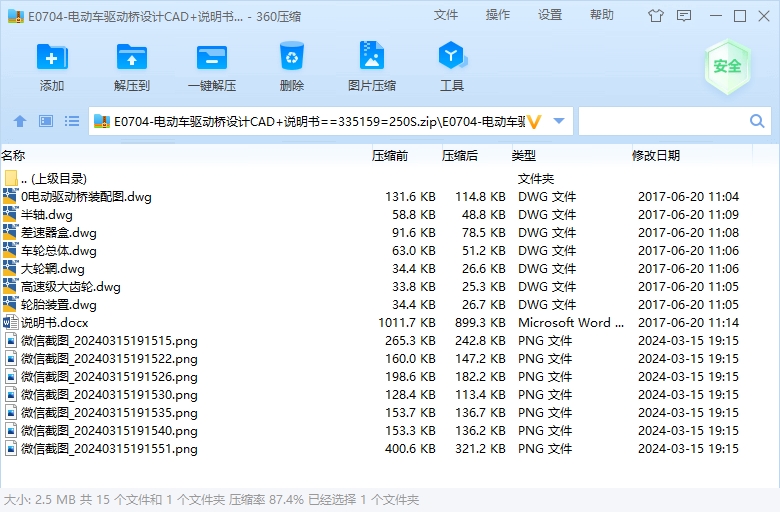Click the green 安全 security badge
Screen dimensions: 780x512
pos(727,67)
